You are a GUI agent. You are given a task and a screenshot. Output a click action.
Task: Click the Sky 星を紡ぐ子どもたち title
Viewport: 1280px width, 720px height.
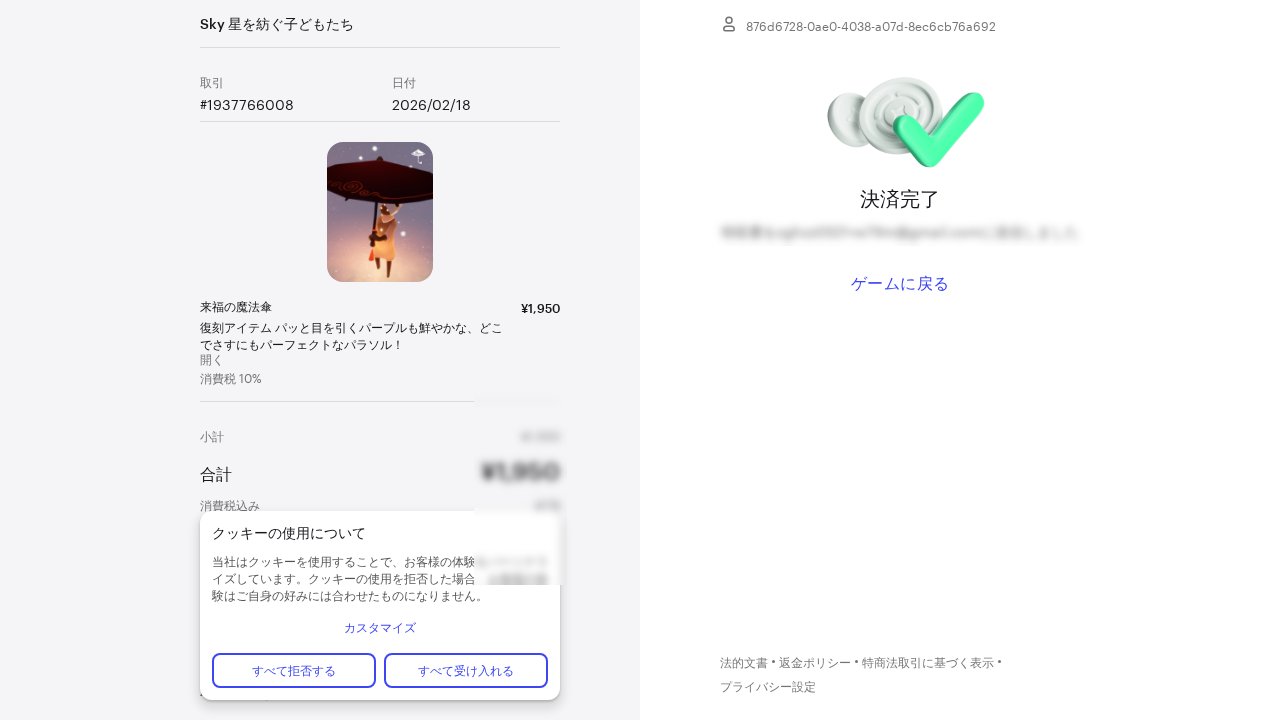click(277, 24)
